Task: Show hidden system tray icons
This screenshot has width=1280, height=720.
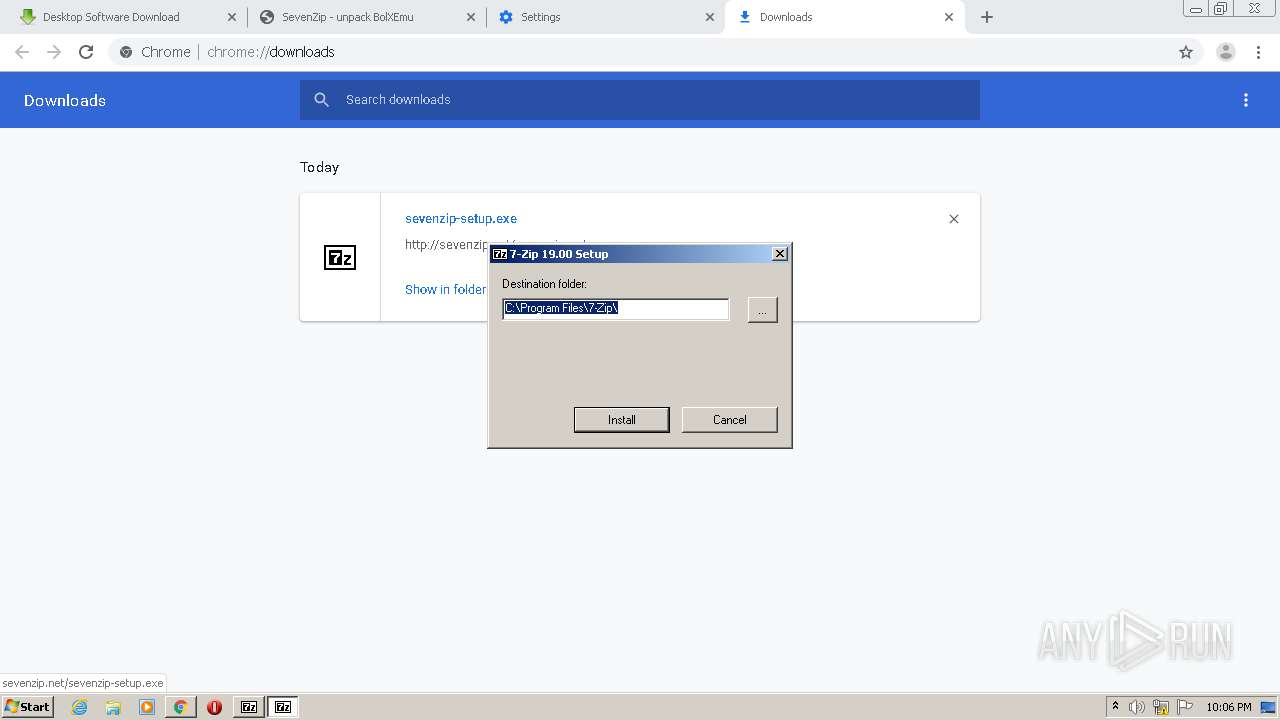Action: [1115, 707]
